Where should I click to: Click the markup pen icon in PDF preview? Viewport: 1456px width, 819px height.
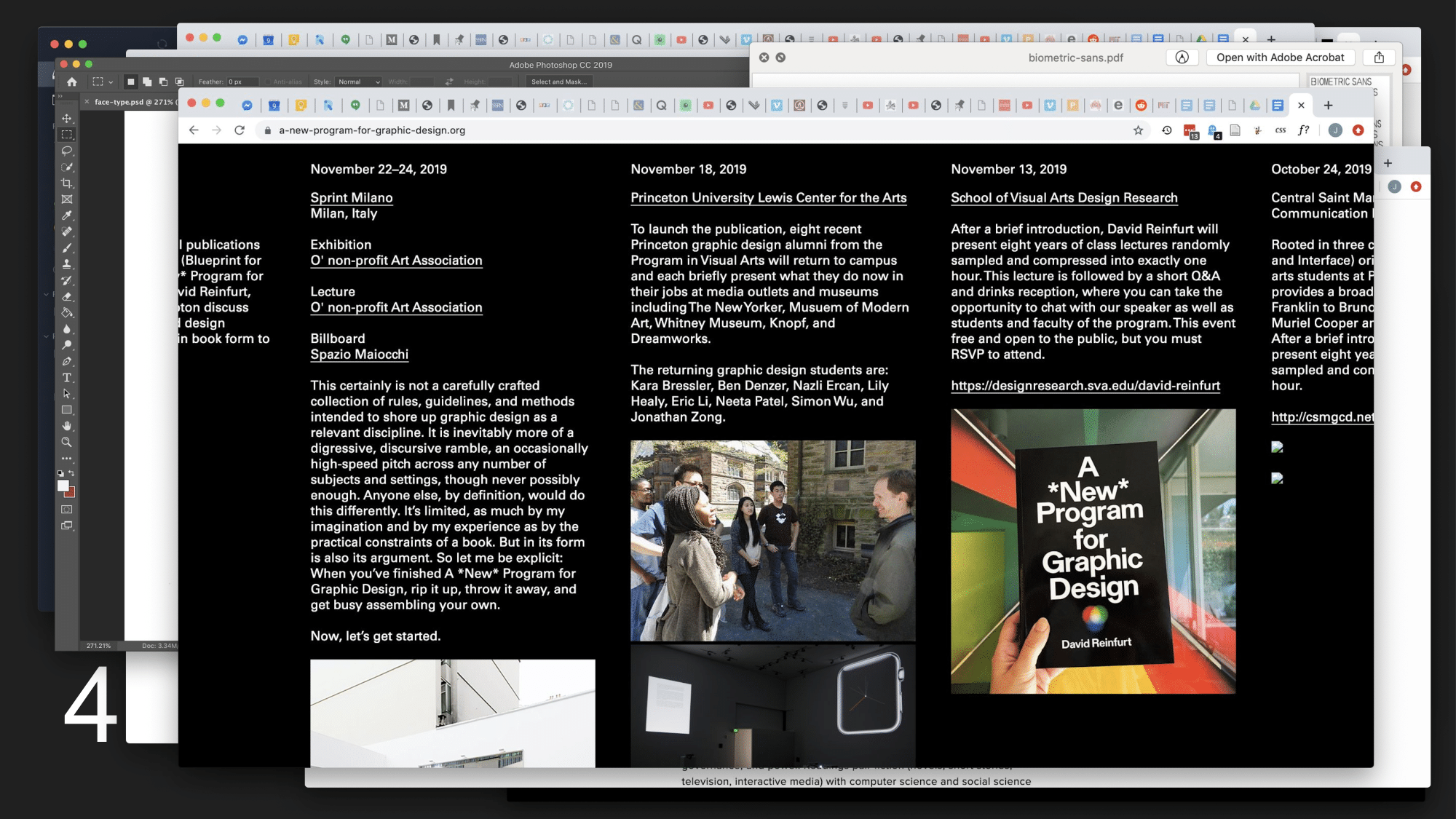[1182, 58]
